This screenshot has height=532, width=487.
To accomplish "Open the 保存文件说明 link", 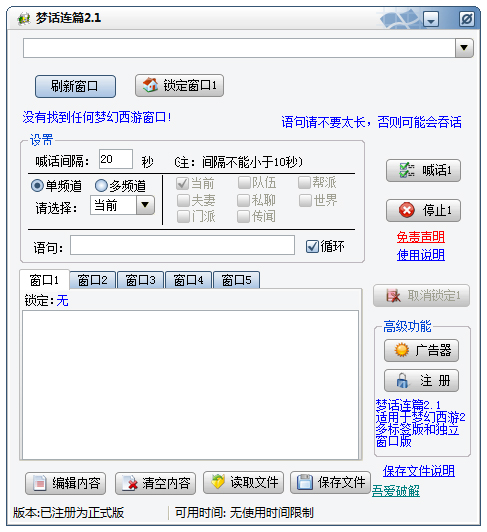I will click(419, 471).
